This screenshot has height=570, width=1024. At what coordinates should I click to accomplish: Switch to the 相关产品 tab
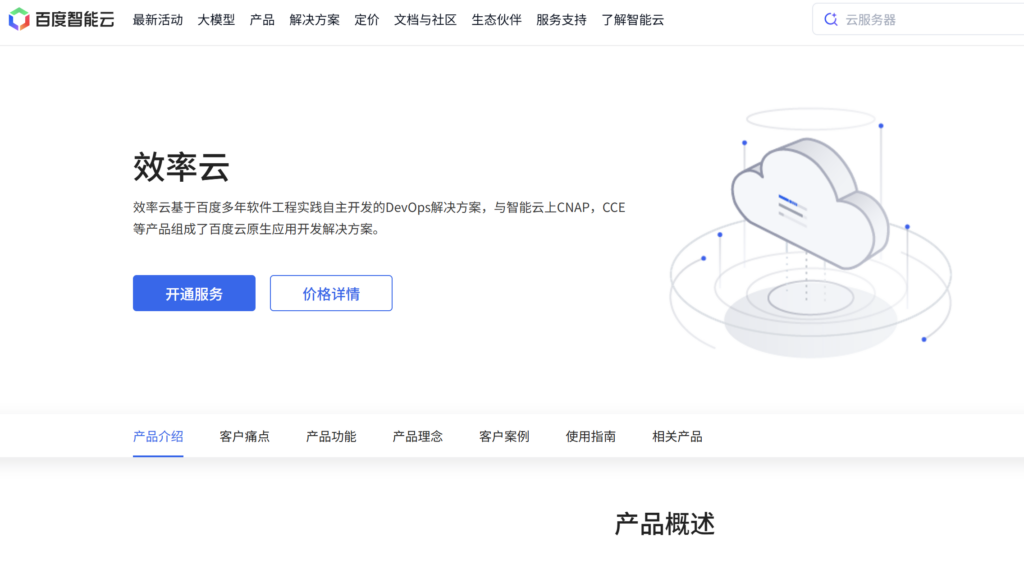tap(677, 436)
